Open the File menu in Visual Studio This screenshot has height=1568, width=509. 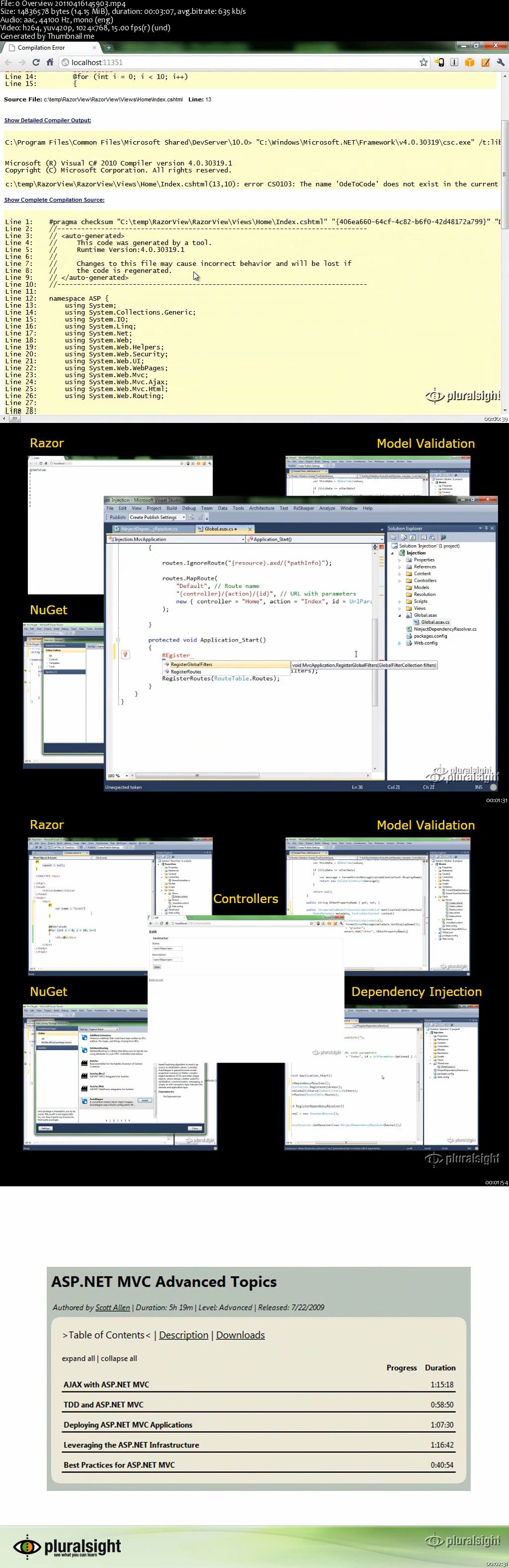tap(109, 508)
